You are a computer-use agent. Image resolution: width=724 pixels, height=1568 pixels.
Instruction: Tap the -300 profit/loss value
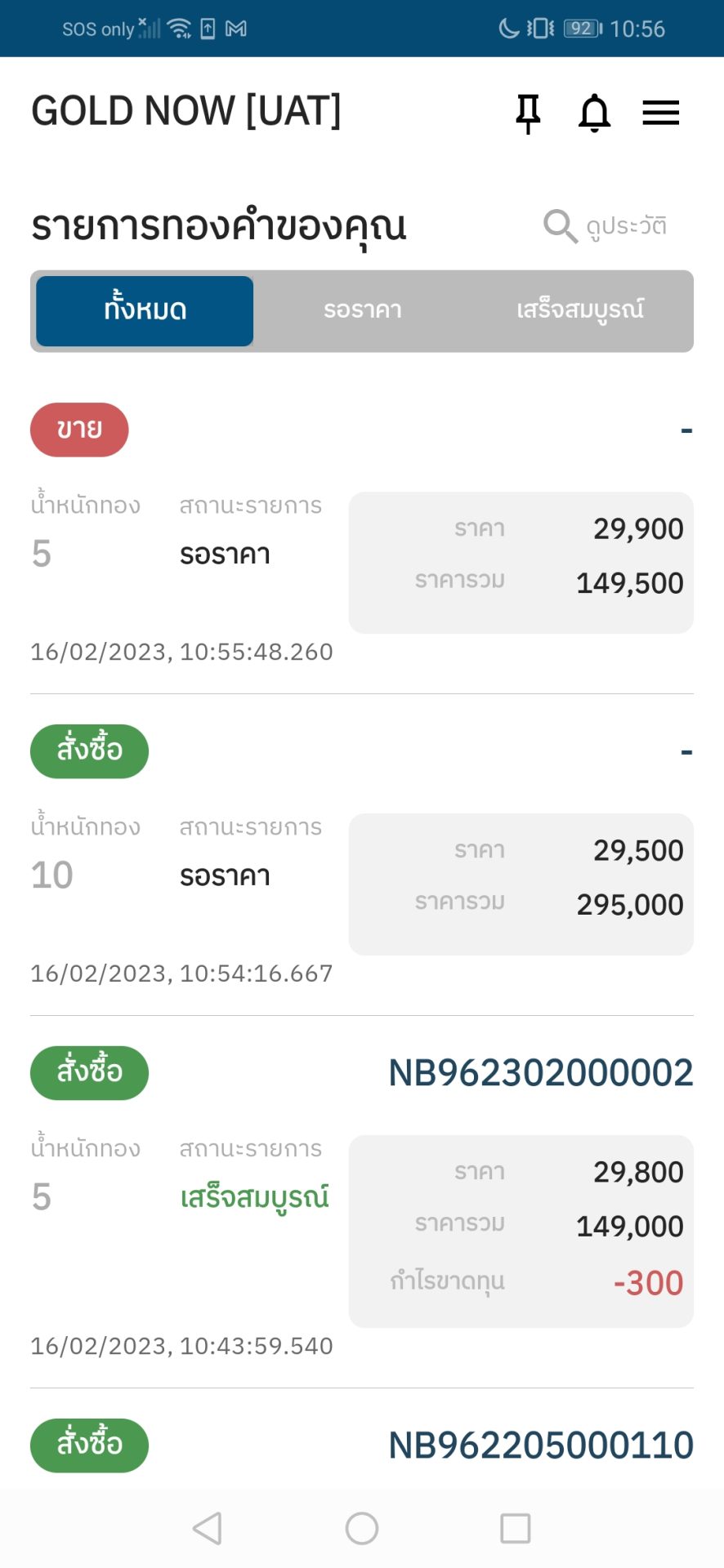648,1283
